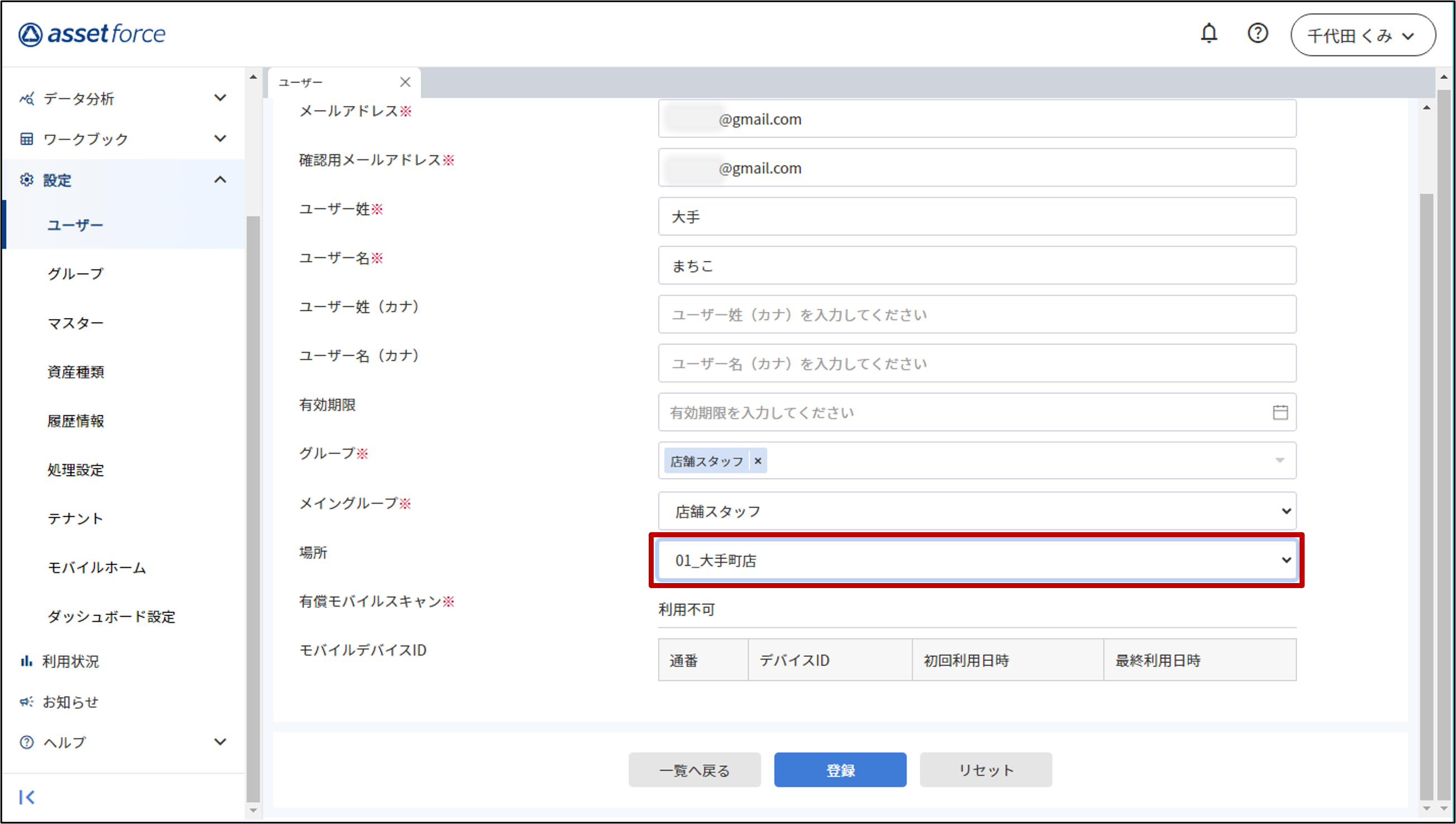Click the ユーザー姓（カナ）input field
Screen dimensions: 1456x824
pos(977,314)
